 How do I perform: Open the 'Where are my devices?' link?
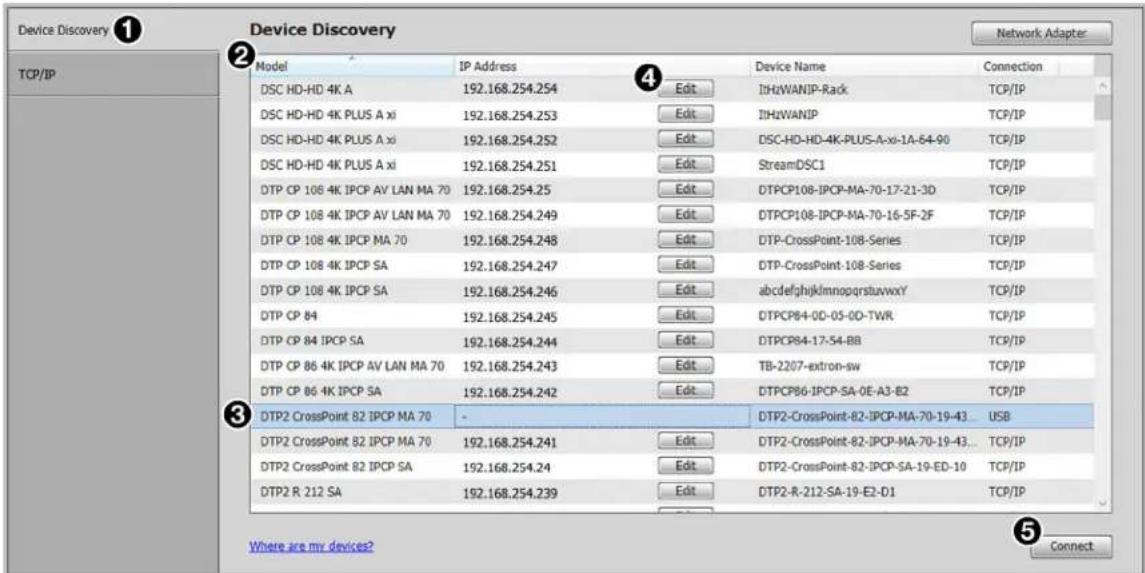(x=312, y=546)
